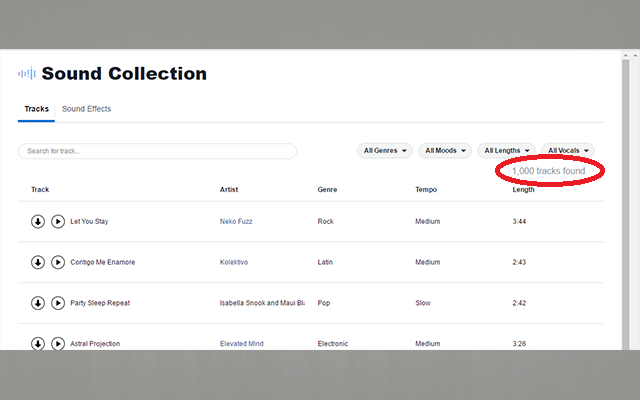The image size is (640, 400).
Task: Play Party Sleep Repeat track
Action: (58, 303)
